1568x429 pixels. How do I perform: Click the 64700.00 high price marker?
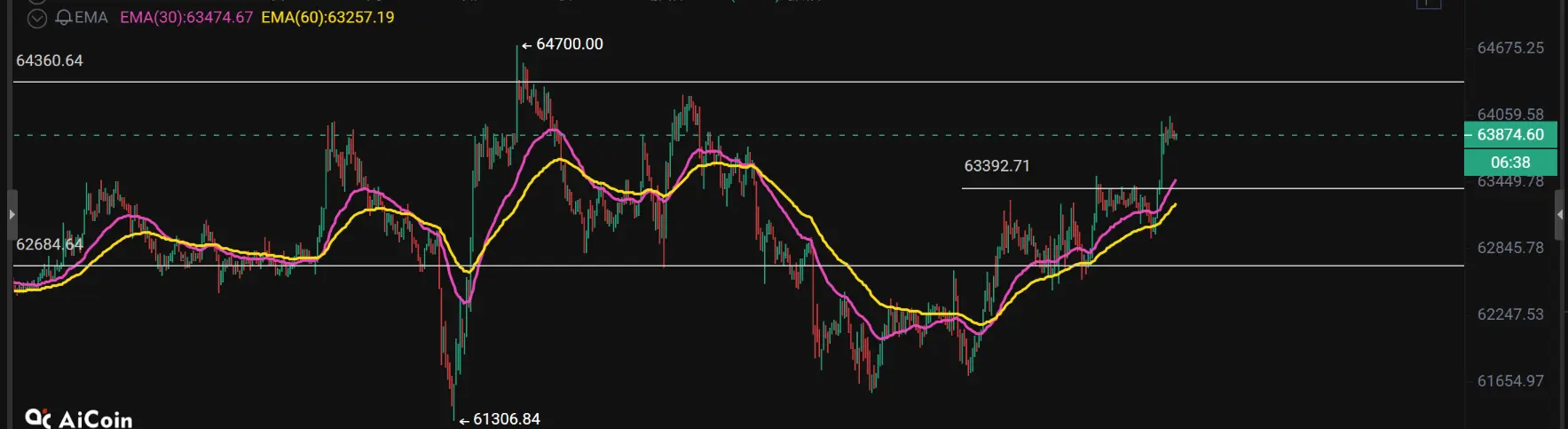click(x=563, y=44)
